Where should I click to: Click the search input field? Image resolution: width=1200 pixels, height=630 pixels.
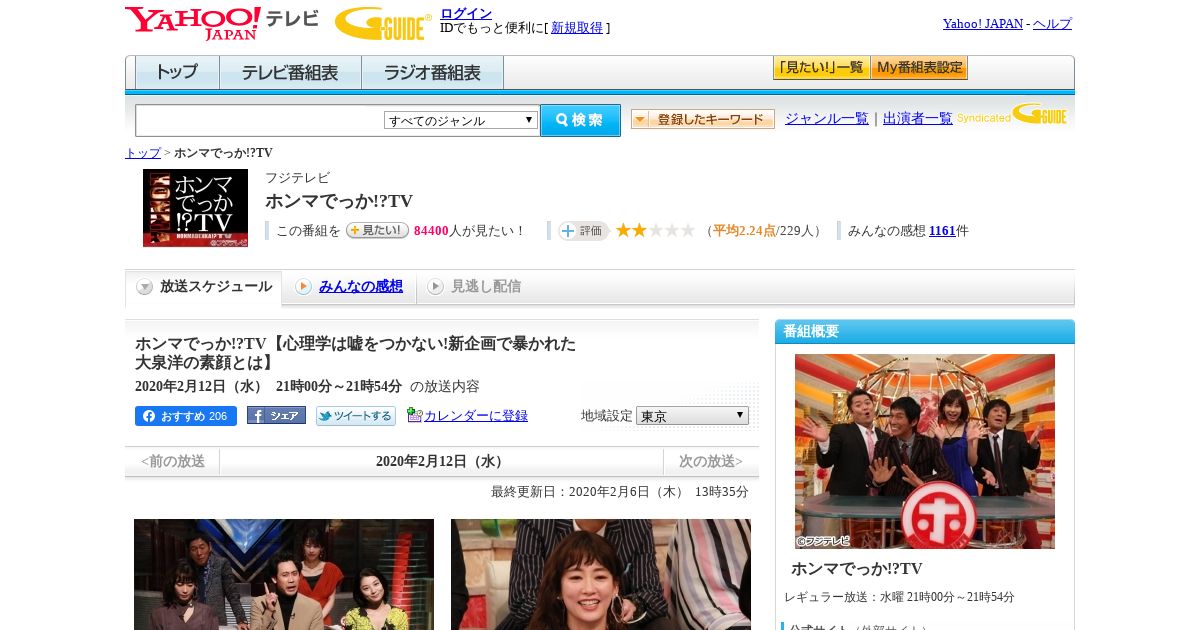(259, 120)
